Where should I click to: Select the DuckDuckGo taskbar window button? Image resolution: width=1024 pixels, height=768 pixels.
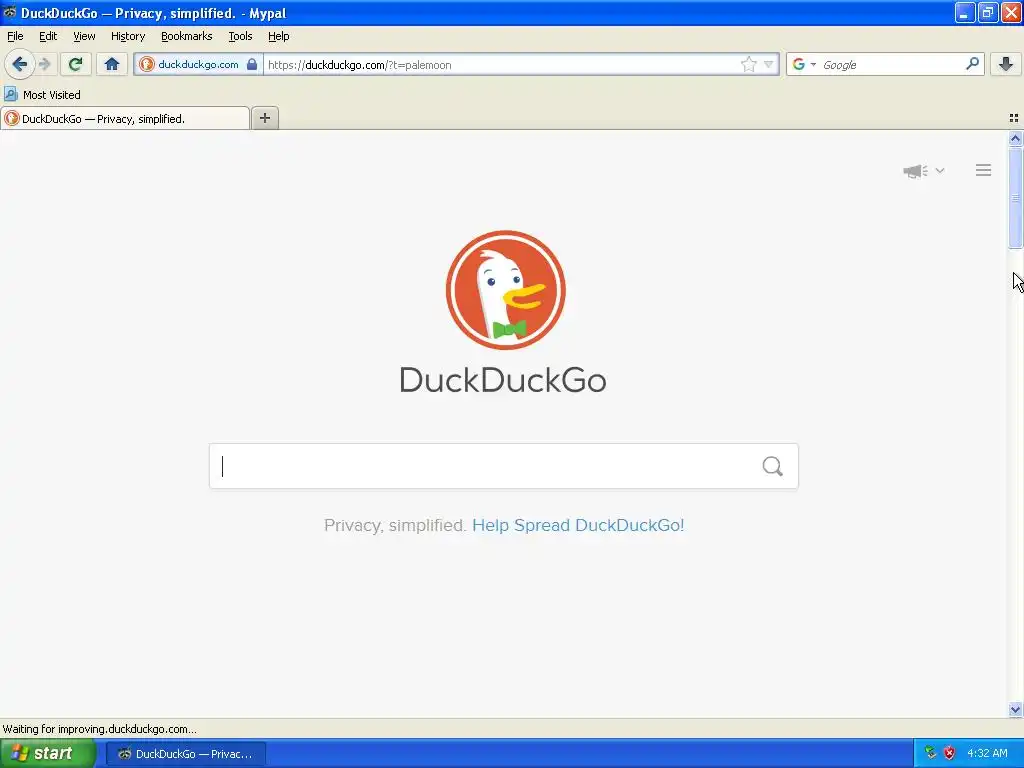(x=185, y=754)
